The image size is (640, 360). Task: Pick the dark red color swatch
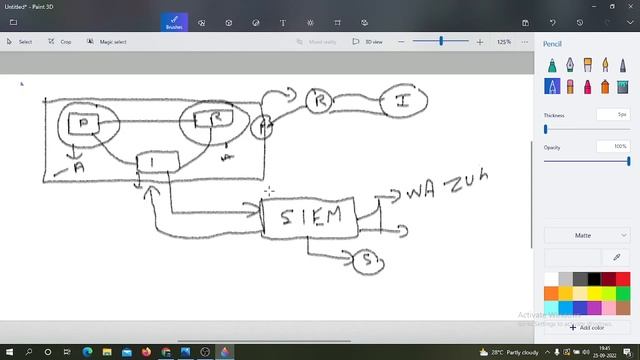pos(609,279)
